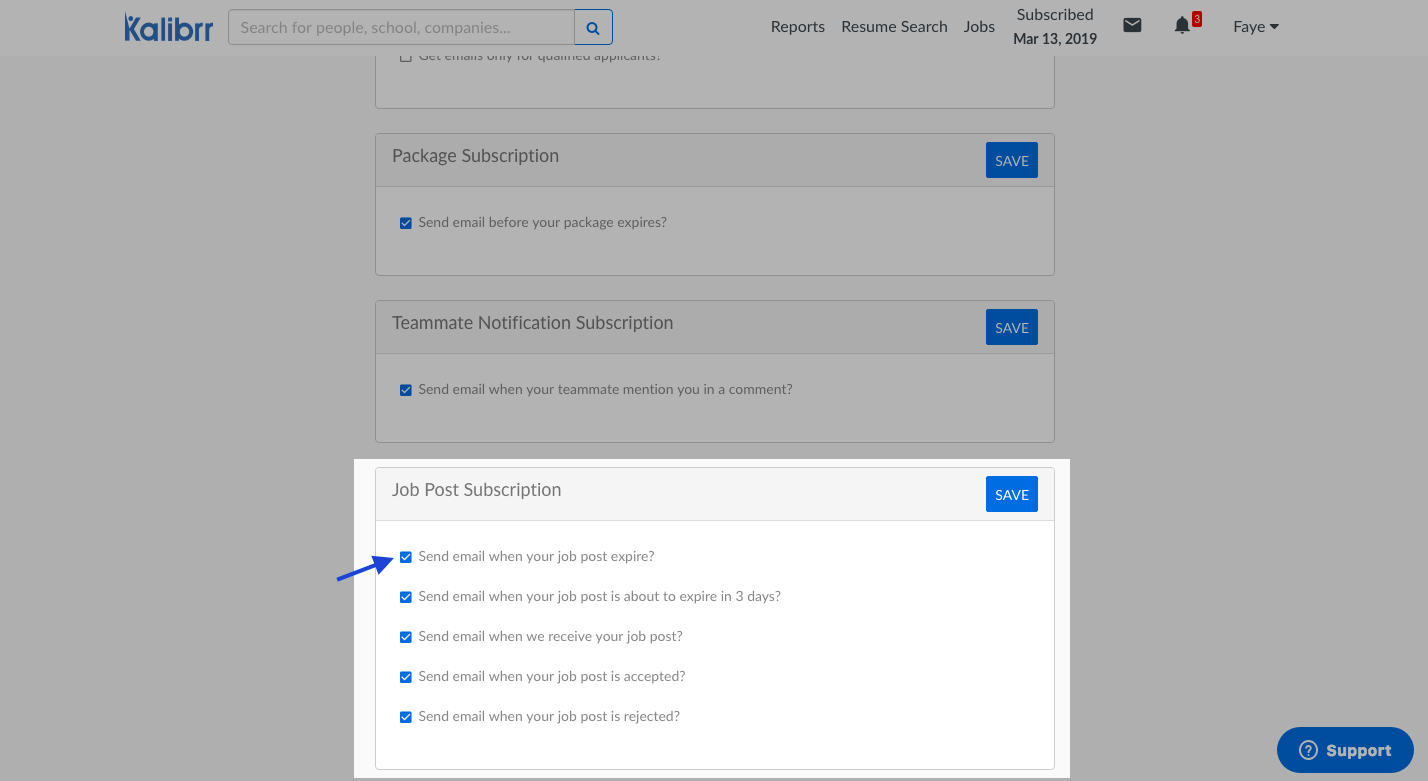Expand the Faye user dropdown

pyautogui.click(x=1256, y=27)
